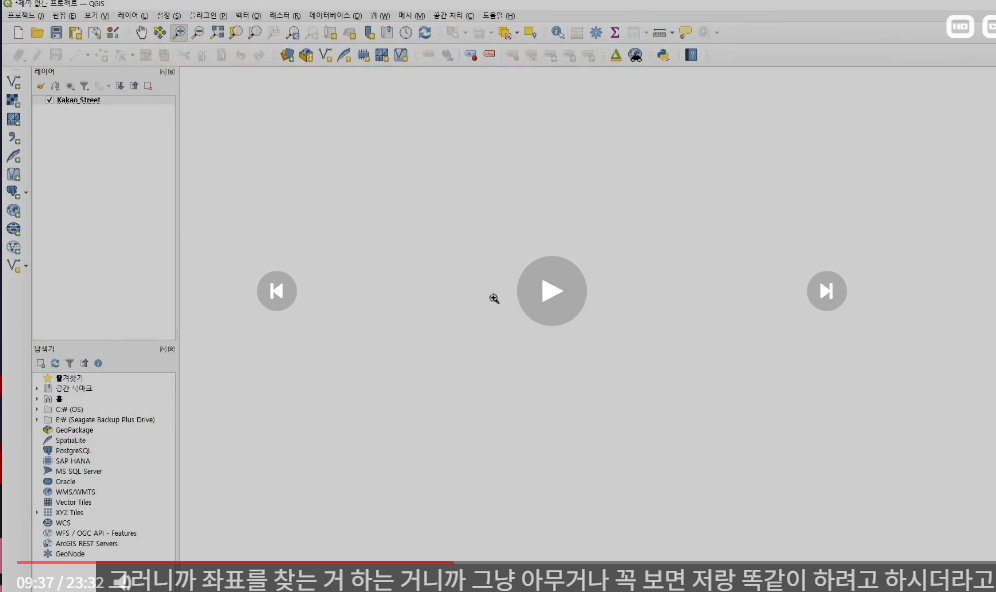Screen dimensions: 996x592
Task: Save the project with the floppy icon
Action: pyautogui.click(x=56, y=32)
